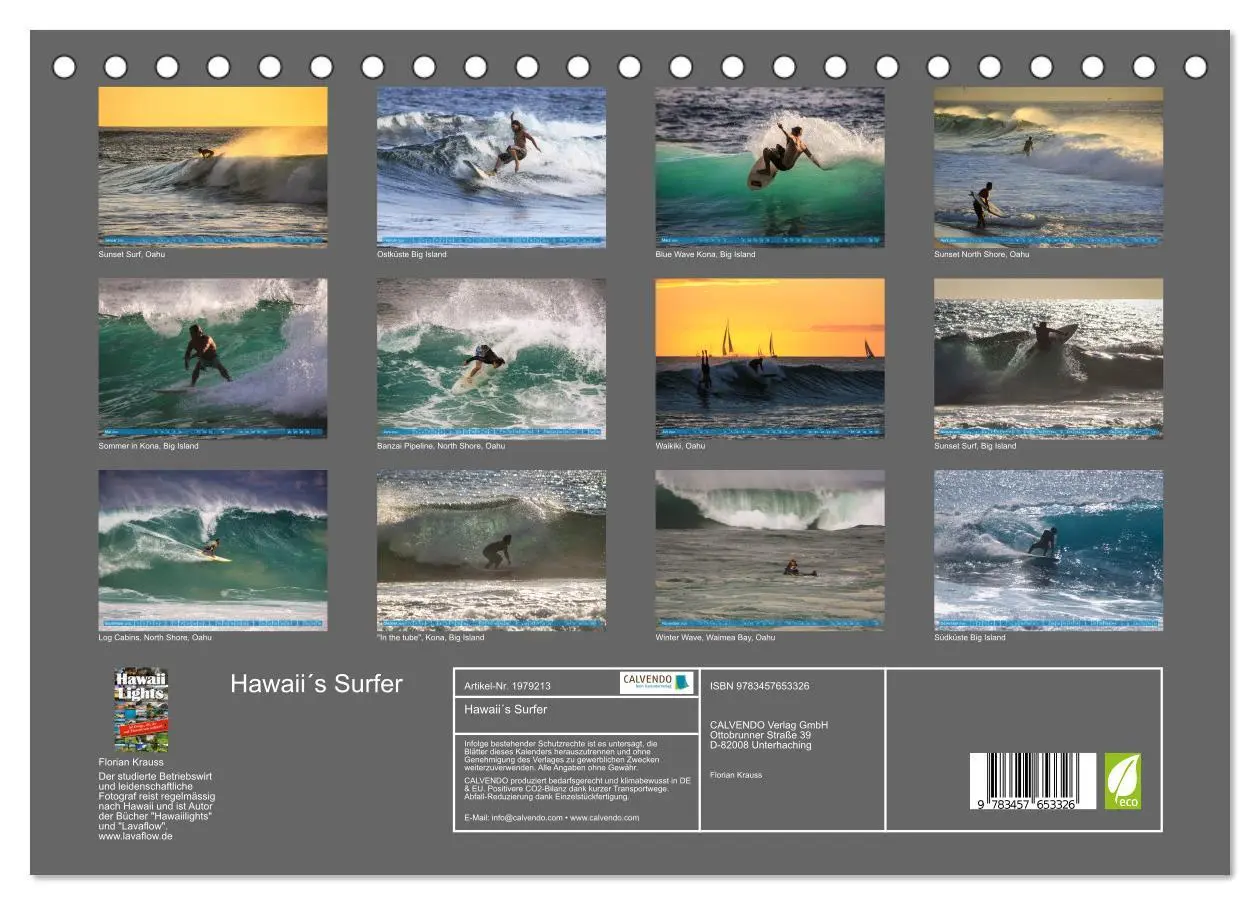Select the author biography starting "Der studierte Betriebswirt"

[x=156, y=801]
